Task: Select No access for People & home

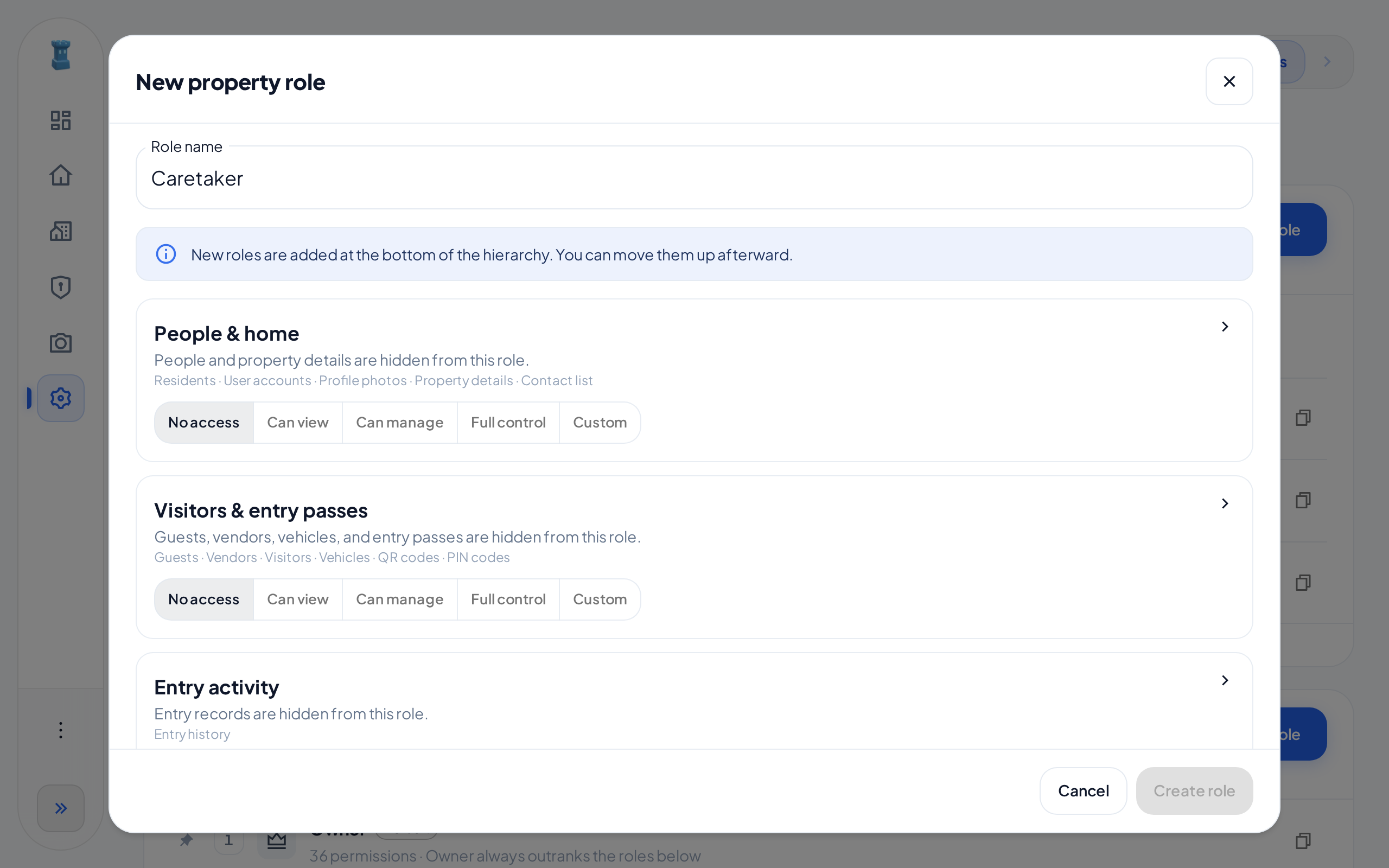Action: coord(204,423)
